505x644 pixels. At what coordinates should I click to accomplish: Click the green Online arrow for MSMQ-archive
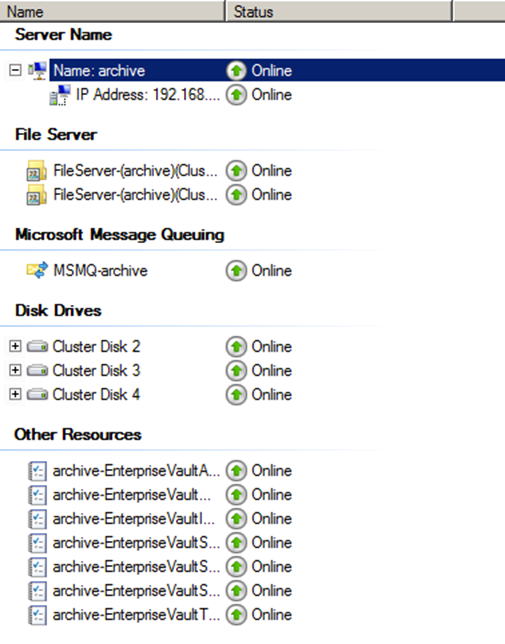(x=236, y=271)
